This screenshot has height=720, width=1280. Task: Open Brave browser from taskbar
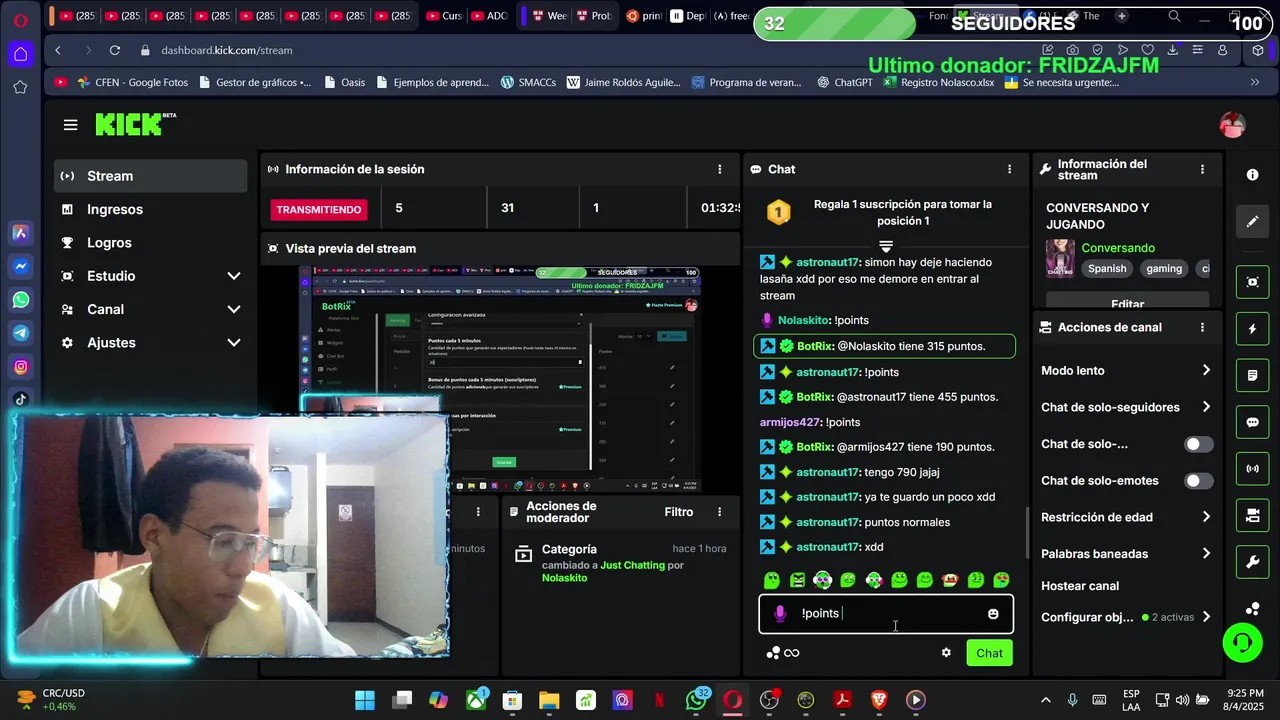point(879,700)
